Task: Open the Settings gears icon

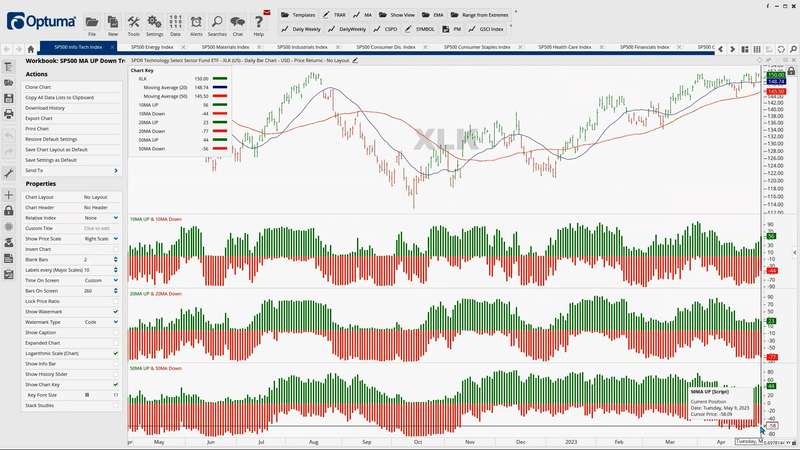Action: coord(154,22)
